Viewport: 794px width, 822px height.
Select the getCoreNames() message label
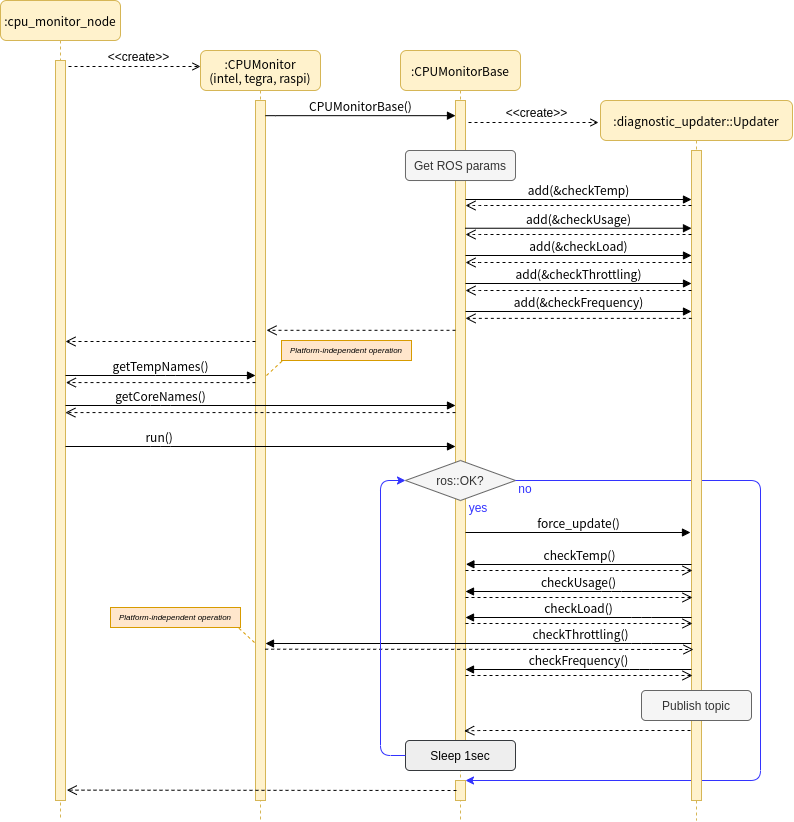(x=160, y=397)
